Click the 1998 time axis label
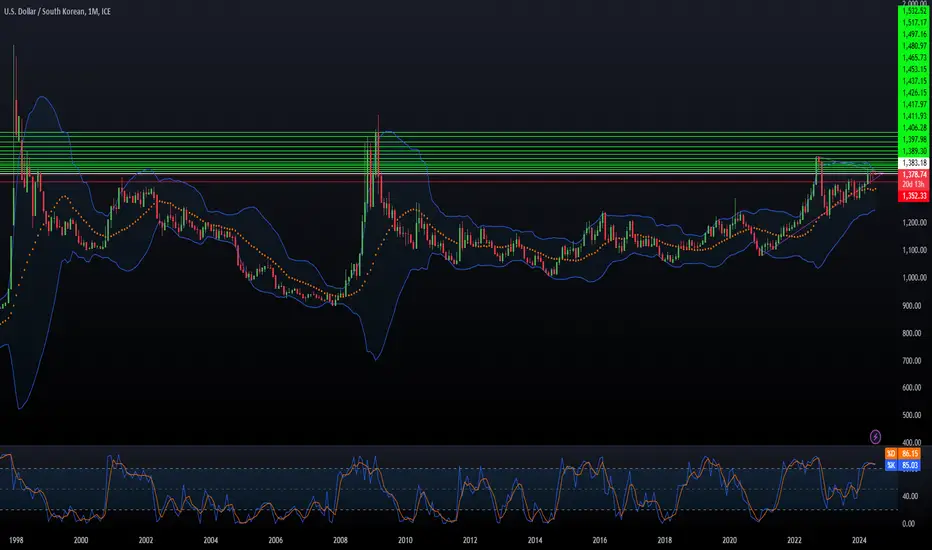Screen dimensions: 932x550 [16, 540]
